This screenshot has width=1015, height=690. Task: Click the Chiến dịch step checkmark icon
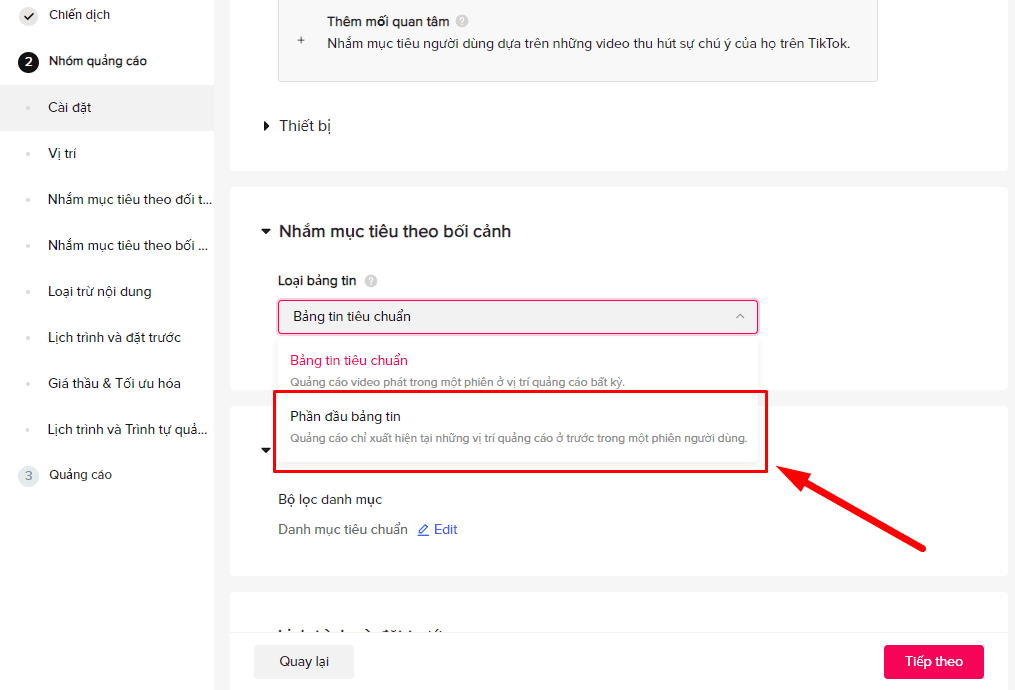pos(28,16)
